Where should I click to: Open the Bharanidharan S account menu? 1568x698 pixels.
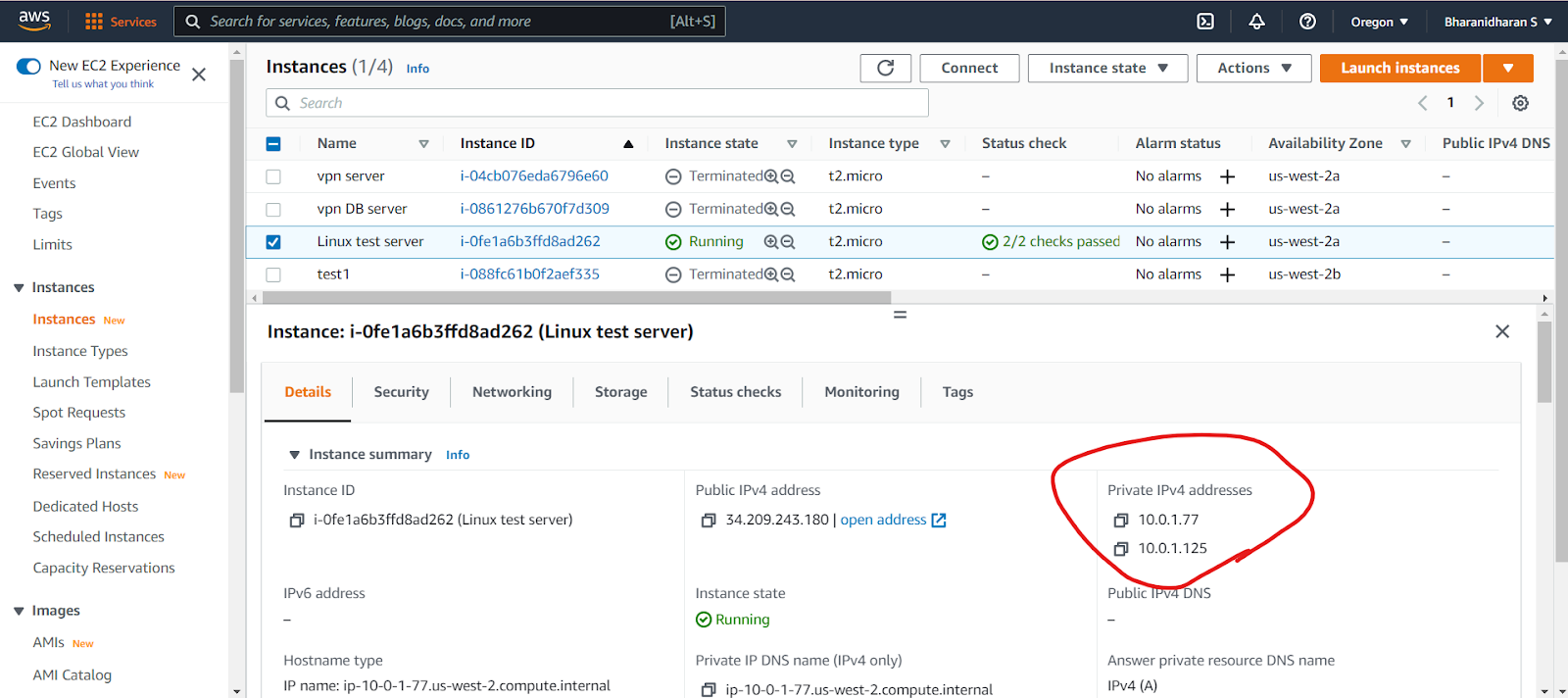[1497, 22]
